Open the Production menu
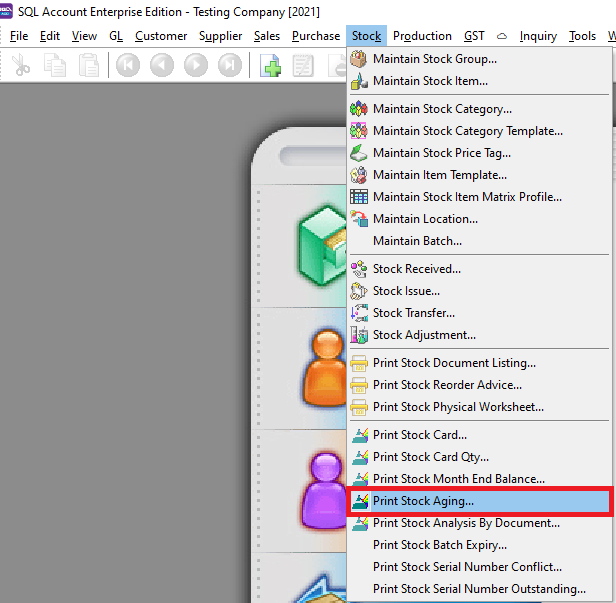Screen dimensions: 616x603 point(422,36)
